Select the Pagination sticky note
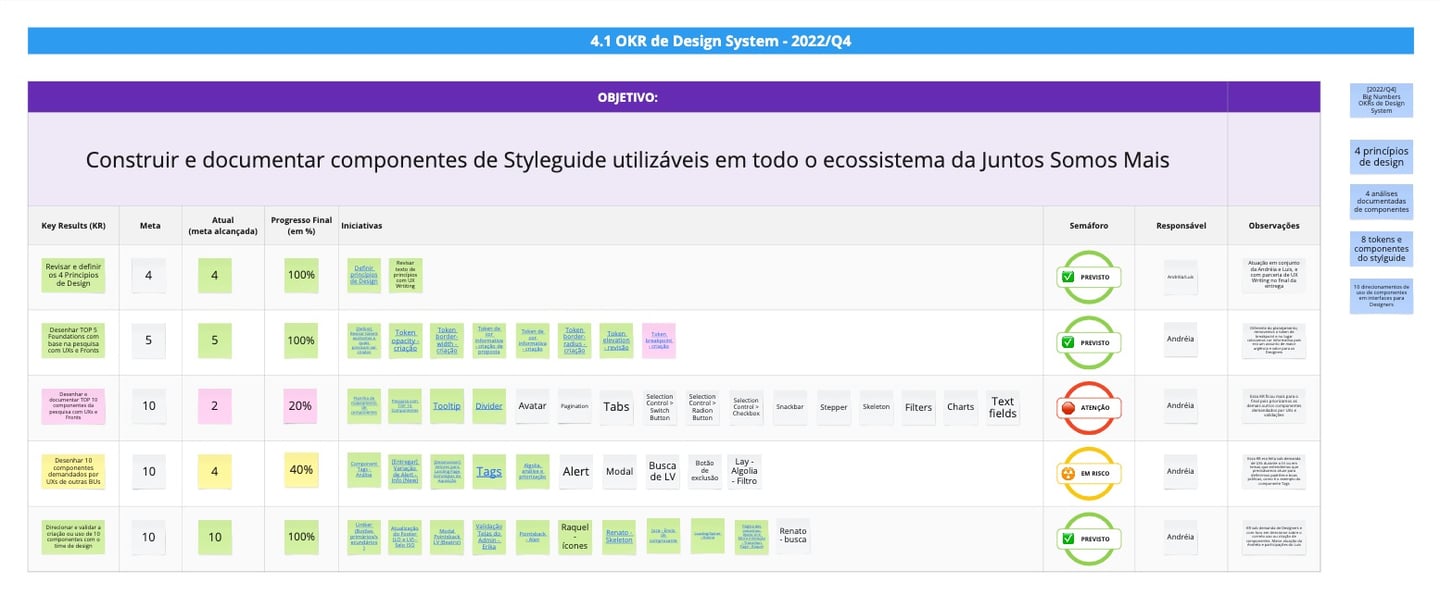The height and width of the screenshot is (595, 1440). click(x=574, y=406)
